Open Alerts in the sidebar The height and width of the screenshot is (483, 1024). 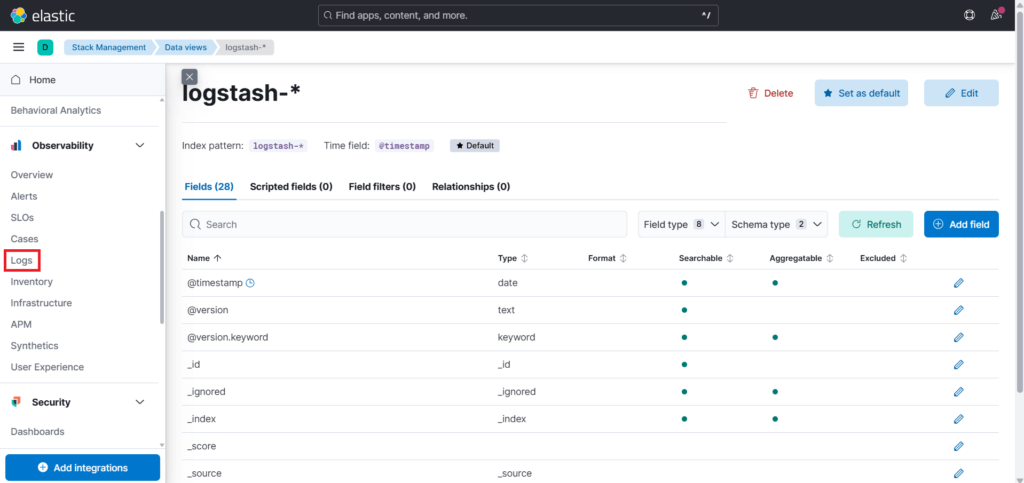click(x=24, y=196)
